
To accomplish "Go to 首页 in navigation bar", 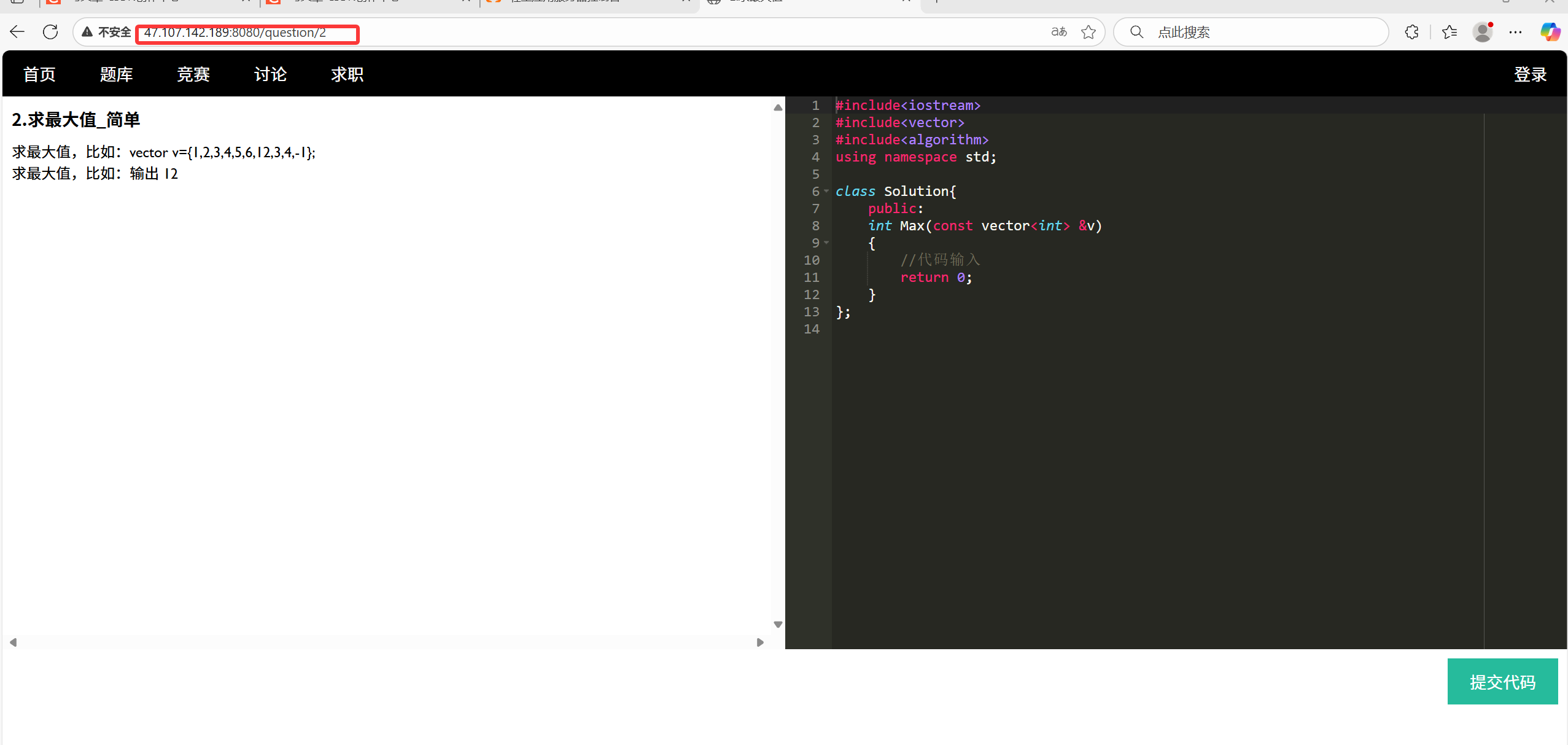I will [x=39, y=74].
